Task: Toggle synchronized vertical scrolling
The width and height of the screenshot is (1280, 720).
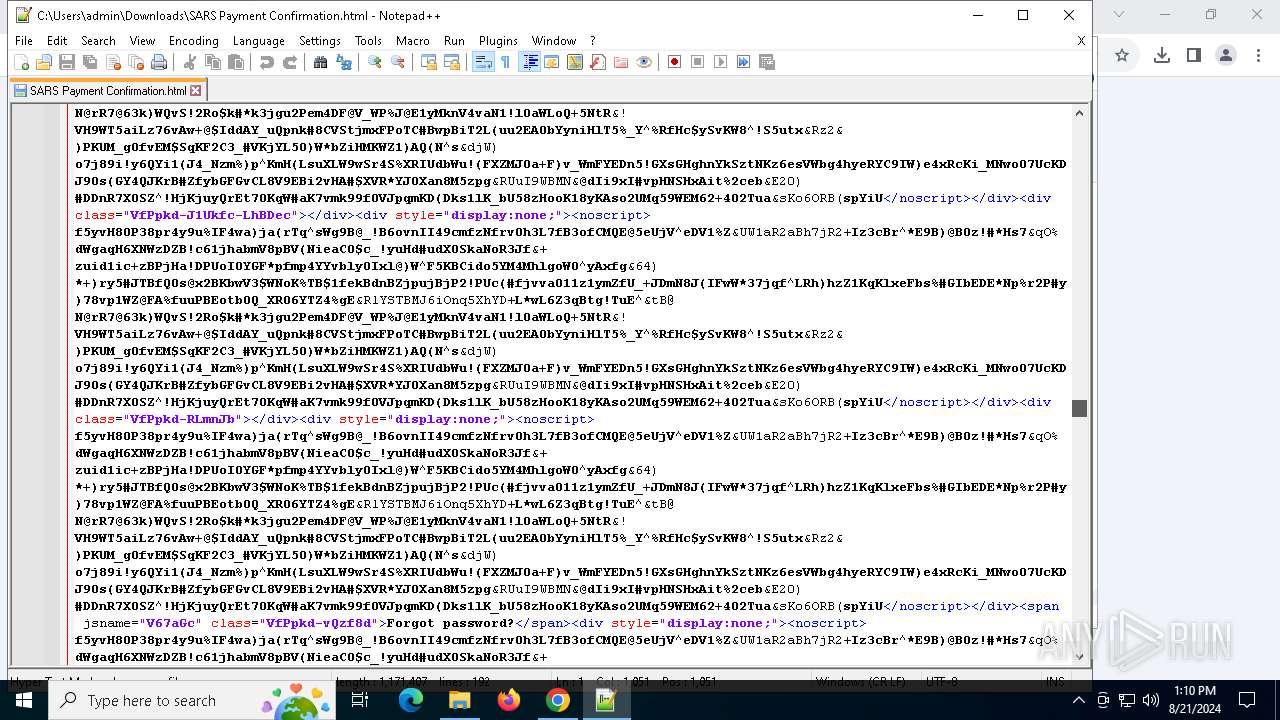Action: pos(429,62)
